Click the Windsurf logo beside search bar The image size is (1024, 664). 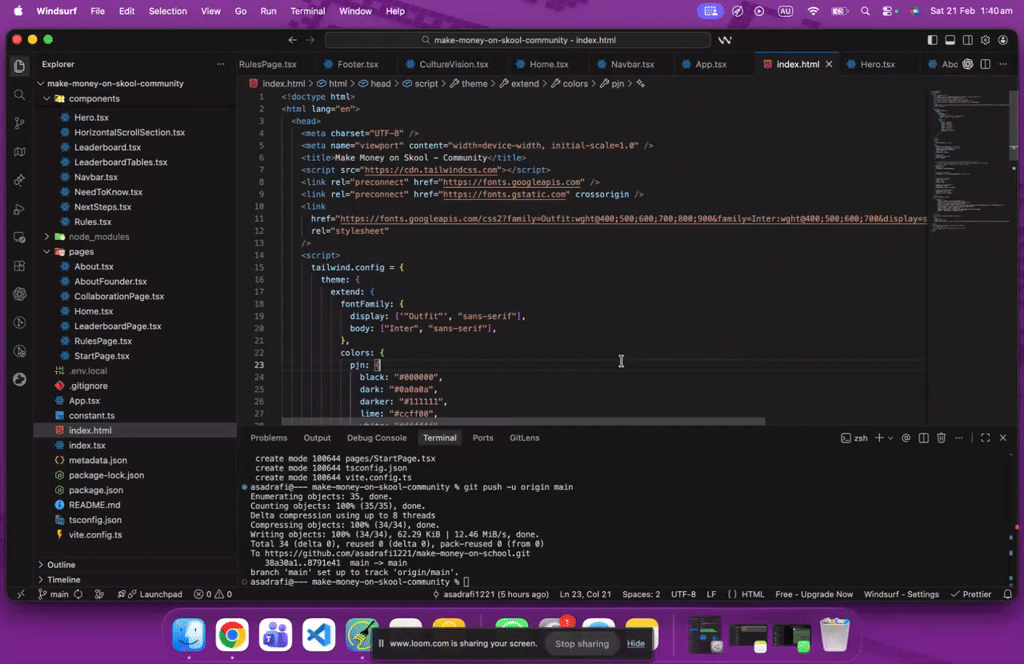coord(725,40)
